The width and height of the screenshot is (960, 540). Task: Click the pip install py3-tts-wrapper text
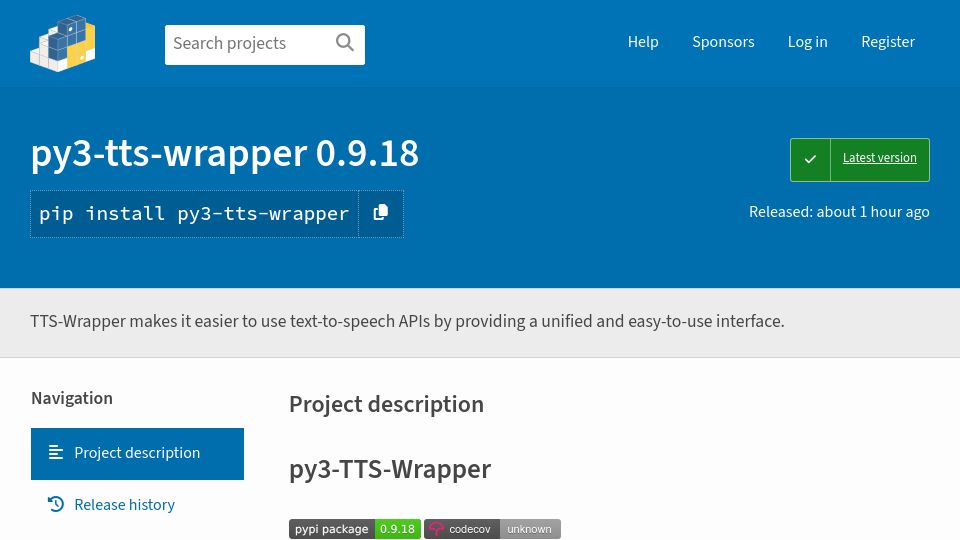tap(194, 213)
